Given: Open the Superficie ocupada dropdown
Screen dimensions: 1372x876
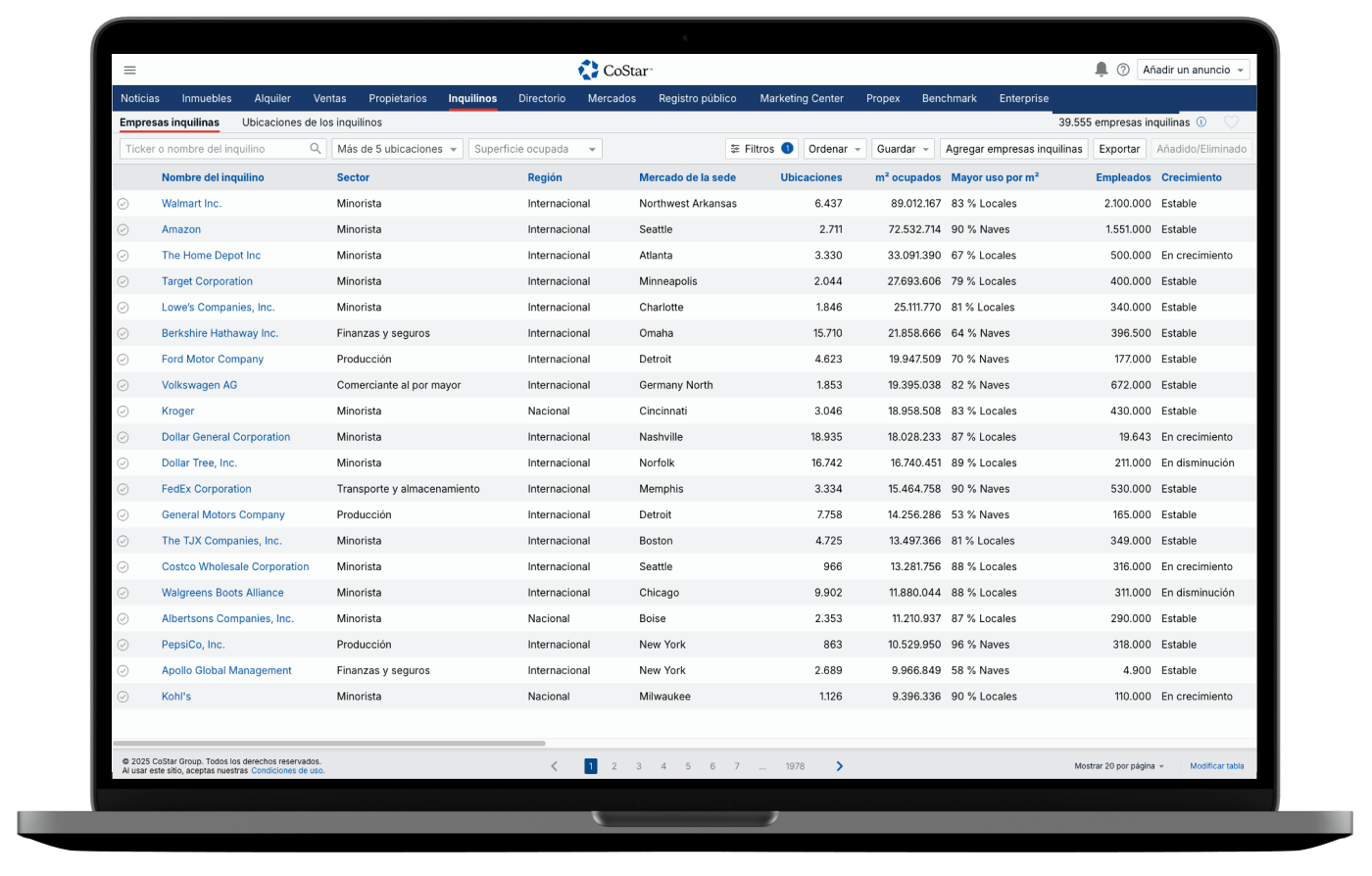Looking at the screenshot, I should (x=535, y=149).
